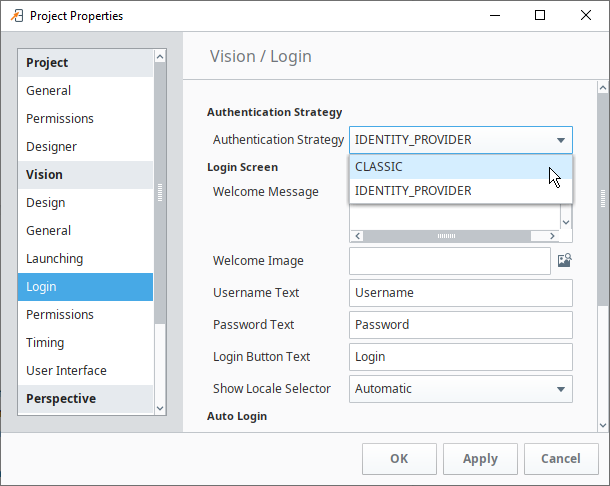Click the Project Properties app icon in title bar
Screen dimensions: 610x486
click(17, 16)
